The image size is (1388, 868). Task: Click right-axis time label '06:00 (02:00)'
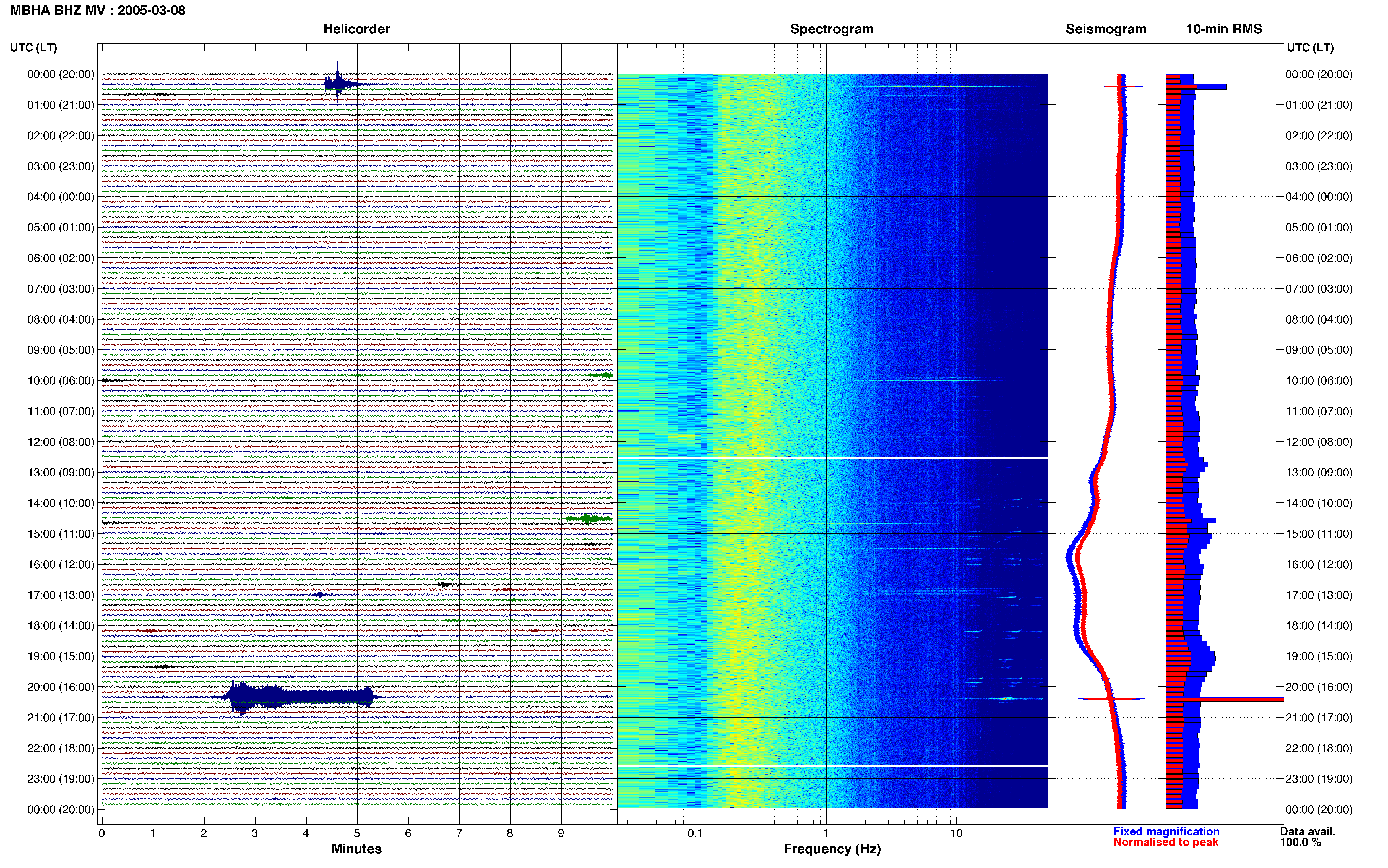click(x=1319, y=258)
